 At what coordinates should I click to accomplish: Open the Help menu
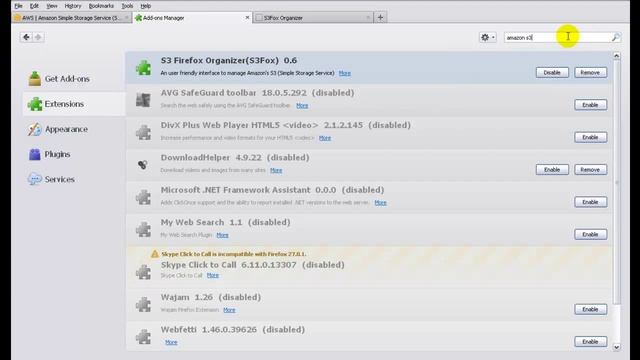(146, 6)
